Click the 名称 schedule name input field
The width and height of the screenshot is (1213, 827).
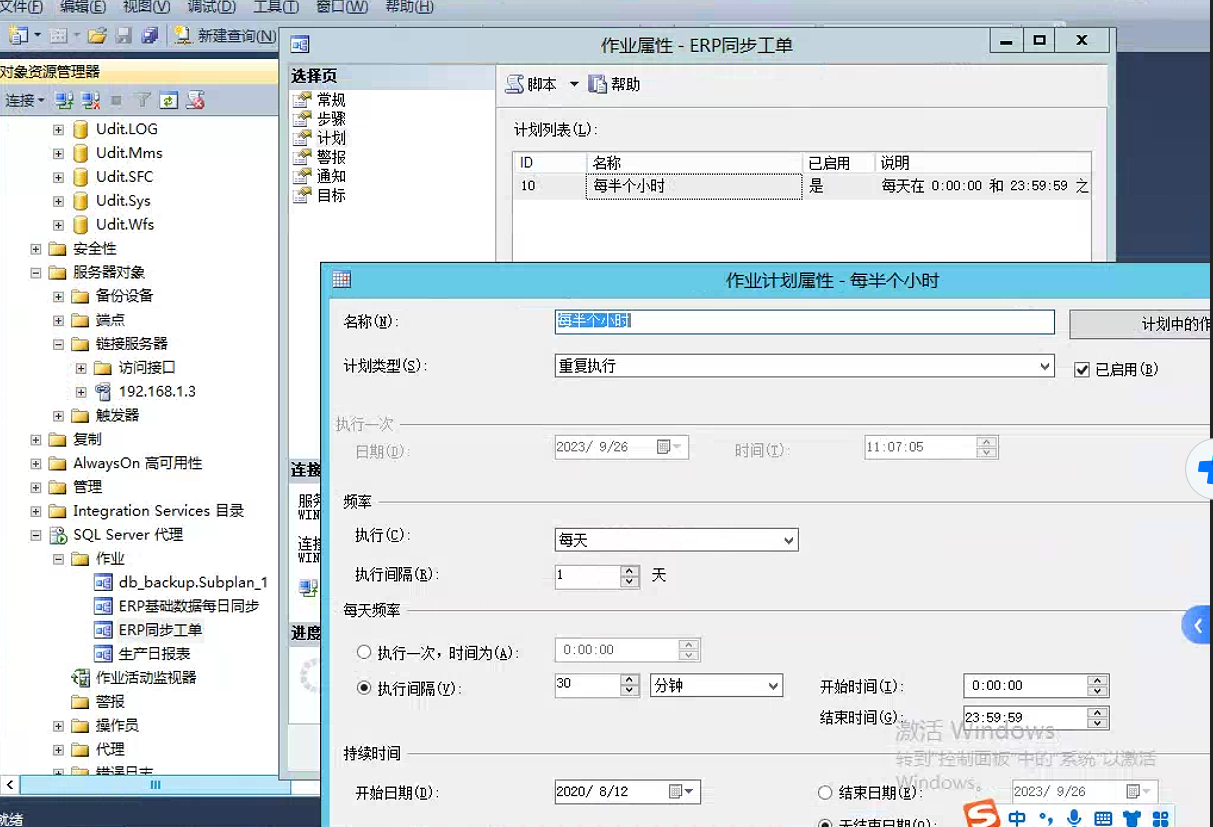(x=804, y=321)
